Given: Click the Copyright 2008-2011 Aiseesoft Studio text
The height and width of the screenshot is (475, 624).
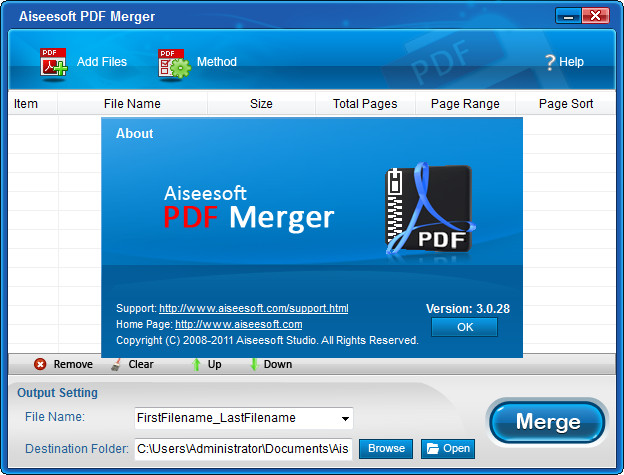Looking at the screenshot, I should coord(267,341).
